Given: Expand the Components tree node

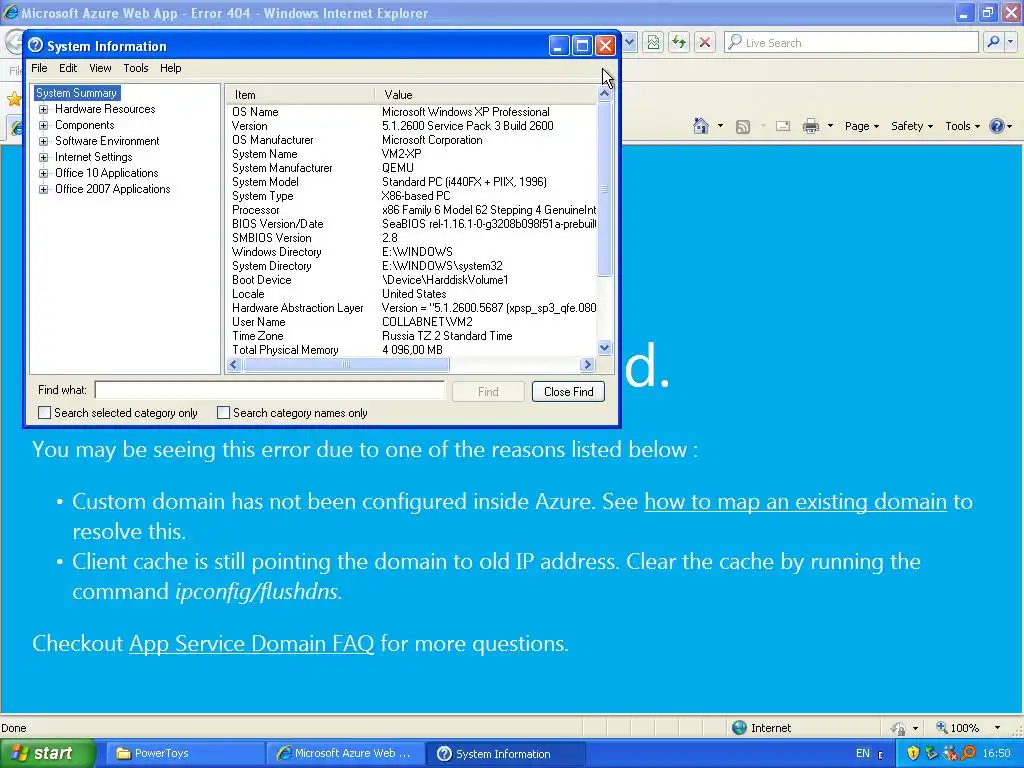Looking at the screenshot, I should click(x=43, y=125).
